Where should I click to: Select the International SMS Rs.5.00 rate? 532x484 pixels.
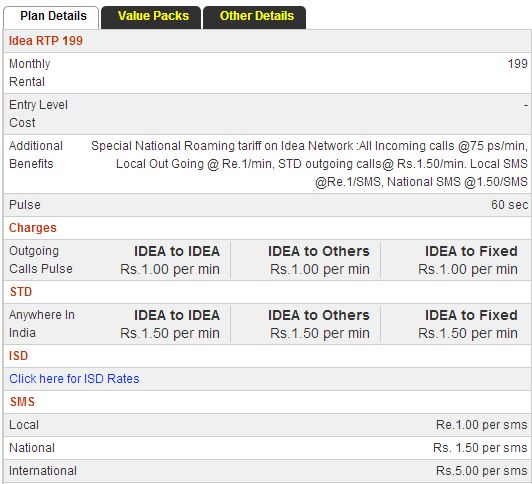pos(482,471)
